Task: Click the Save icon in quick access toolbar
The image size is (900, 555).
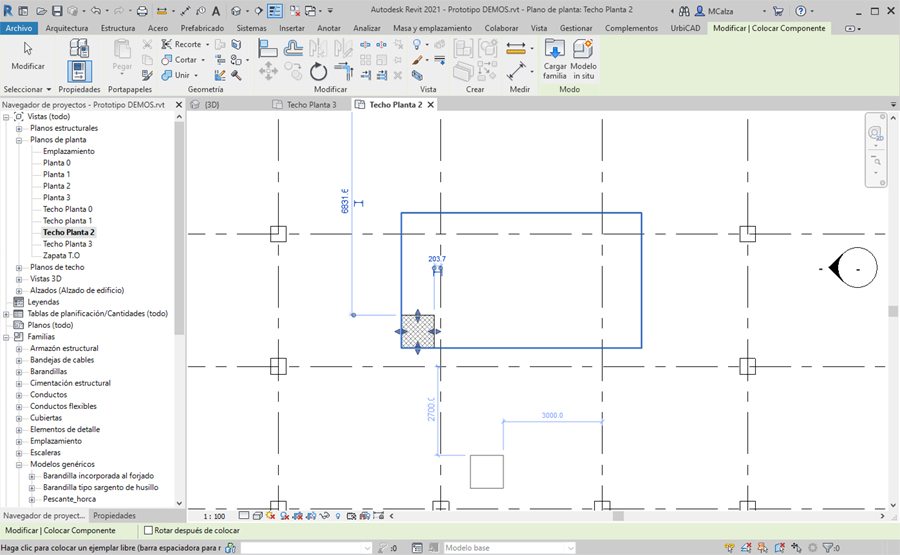Action: 57,11
